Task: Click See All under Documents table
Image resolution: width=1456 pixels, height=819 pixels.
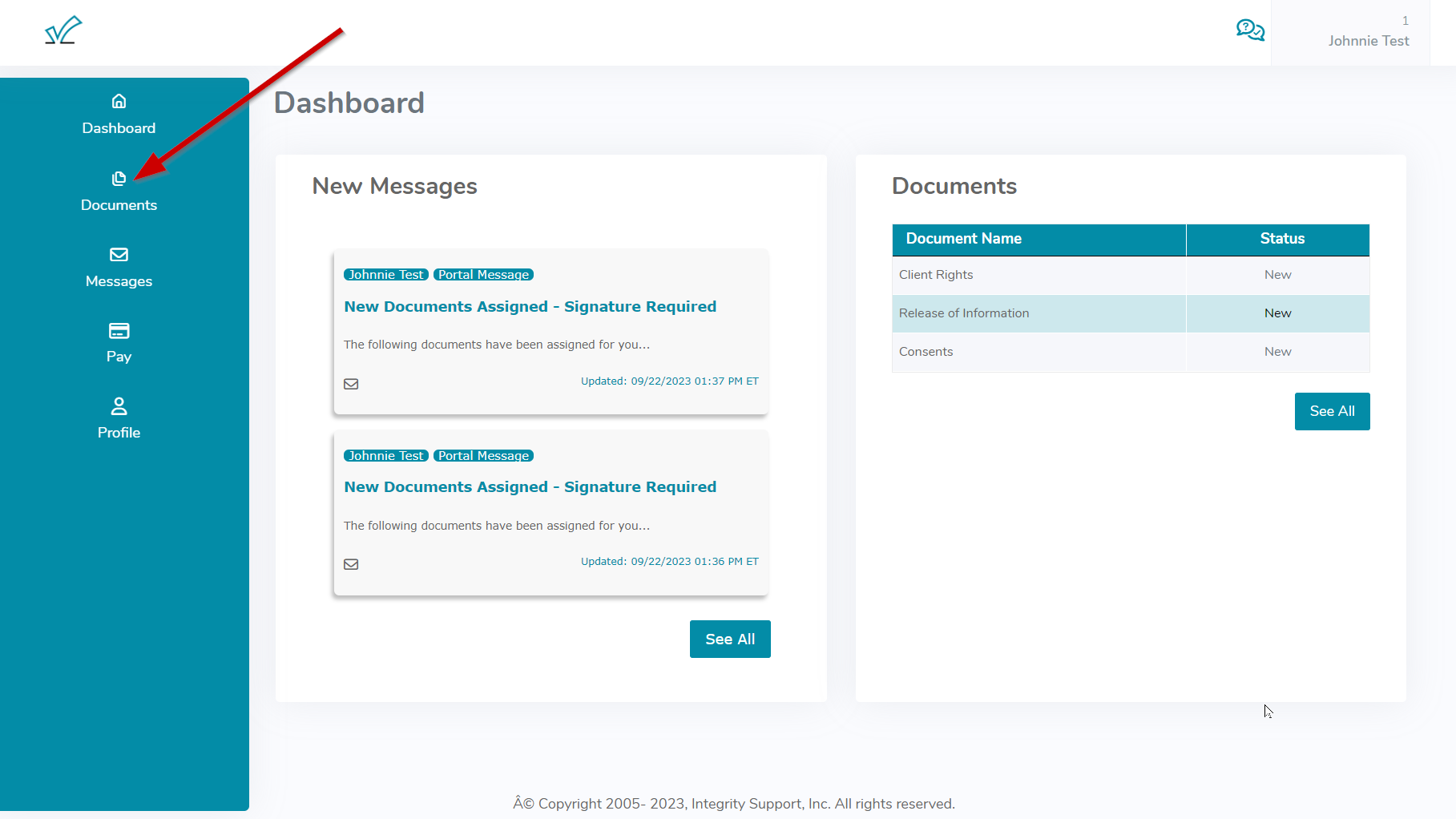Action: [1331, 411]
